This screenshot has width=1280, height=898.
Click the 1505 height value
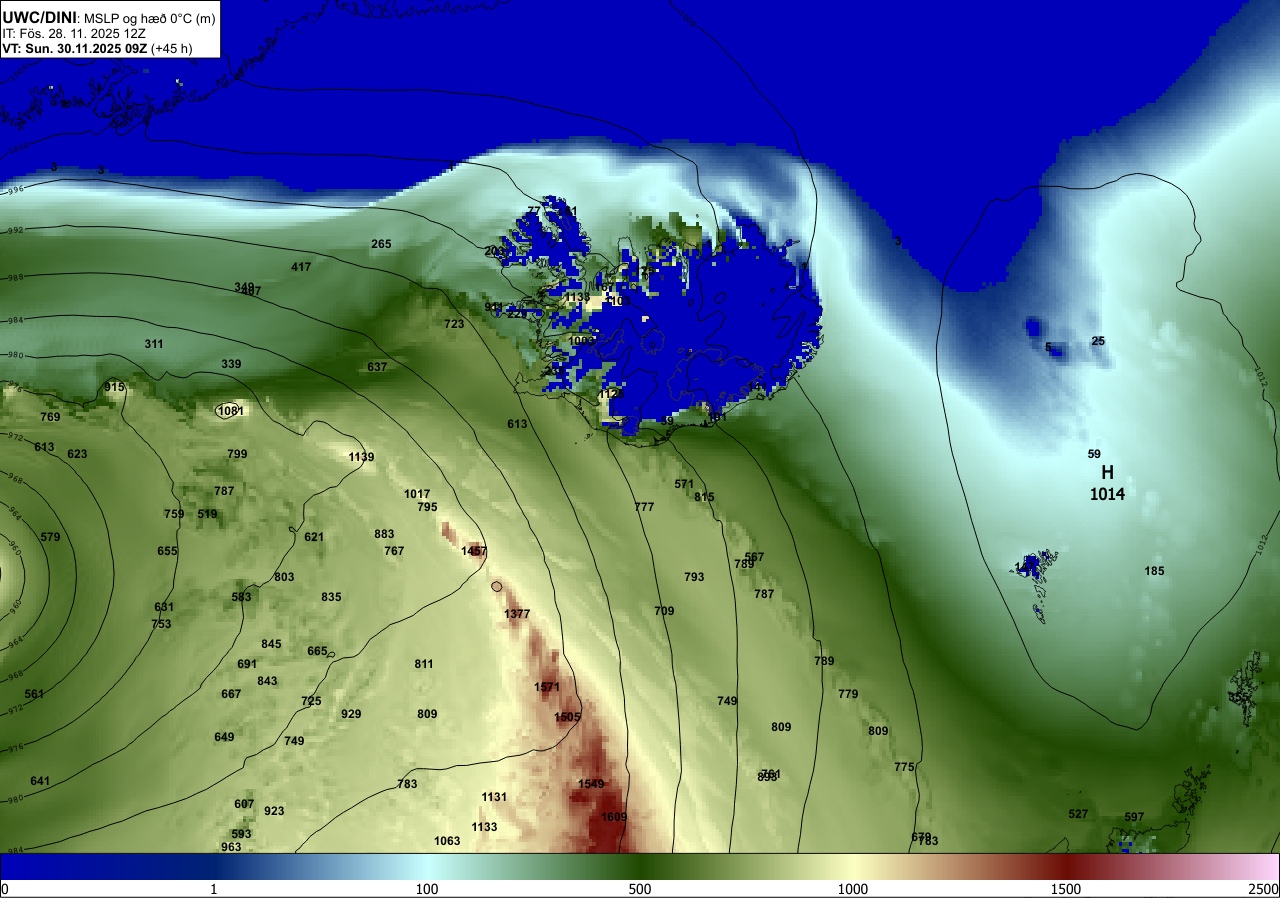coord(568,717)
